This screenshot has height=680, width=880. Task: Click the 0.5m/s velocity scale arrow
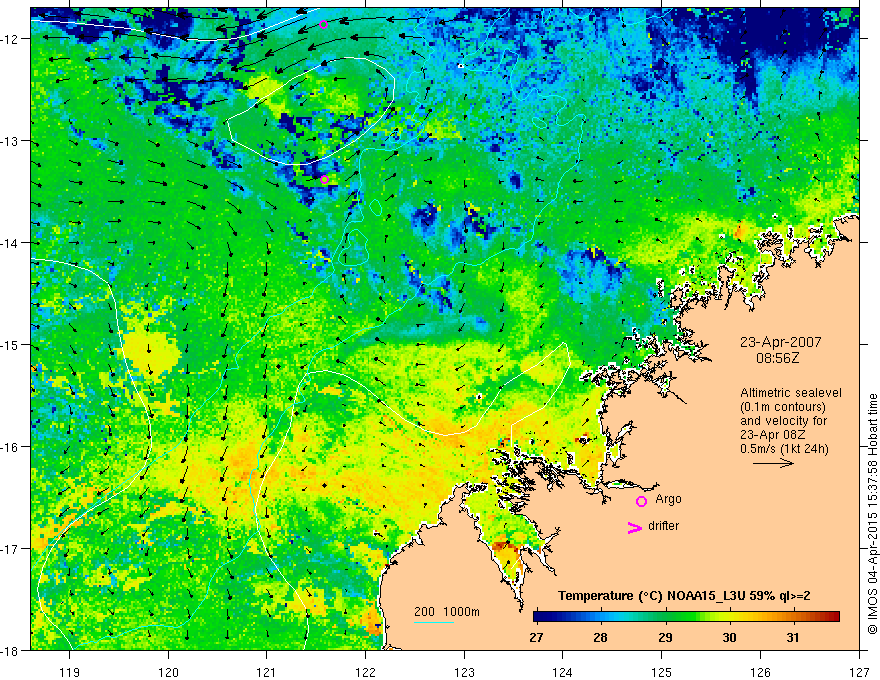[773, 463]
